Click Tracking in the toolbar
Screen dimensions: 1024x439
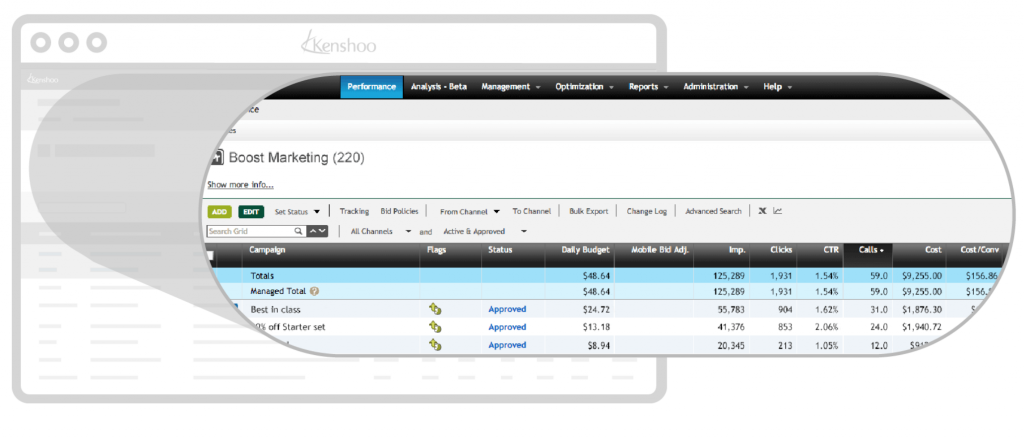[x=354, y=211]
